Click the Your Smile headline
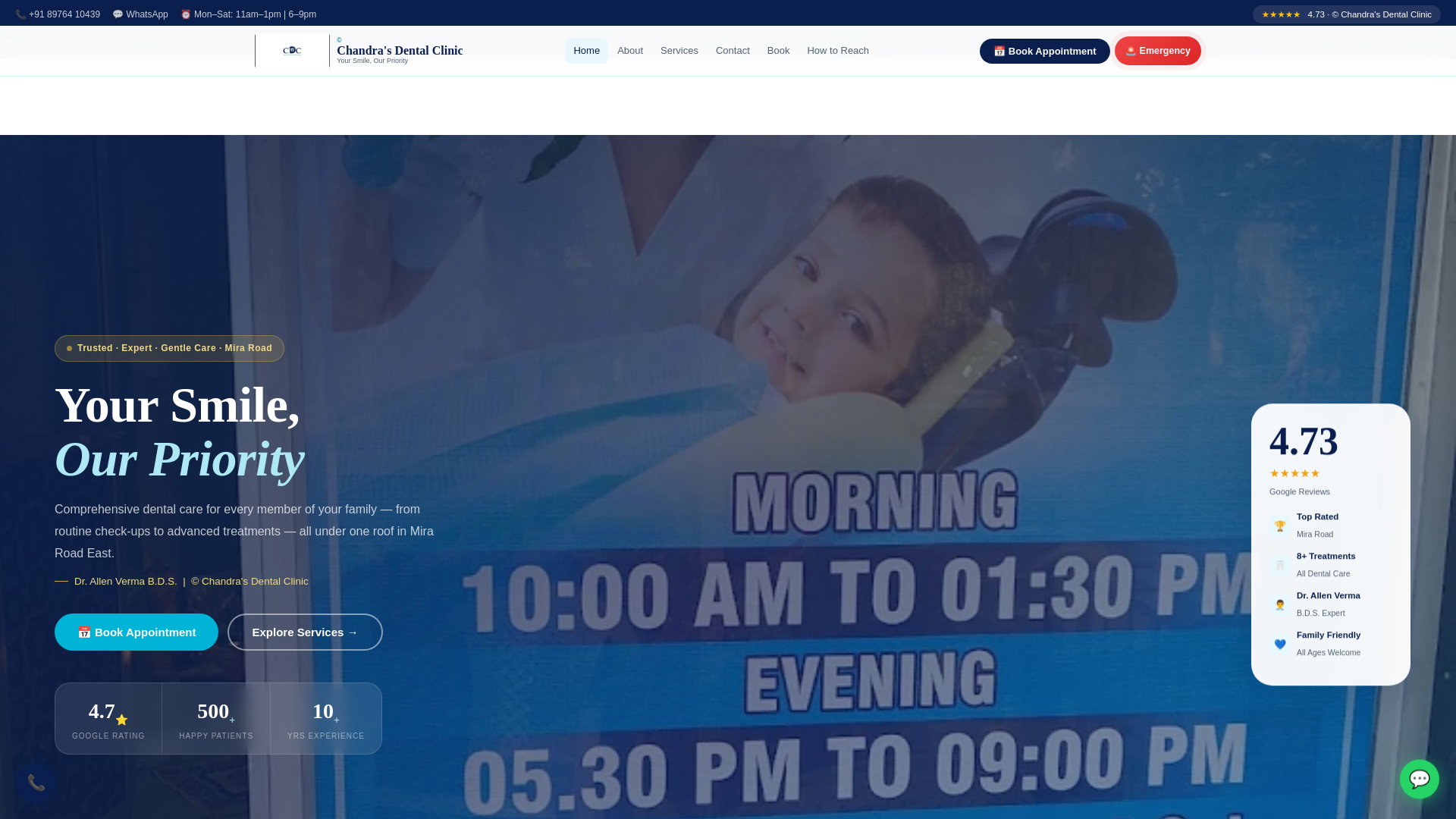 point(177,405)
